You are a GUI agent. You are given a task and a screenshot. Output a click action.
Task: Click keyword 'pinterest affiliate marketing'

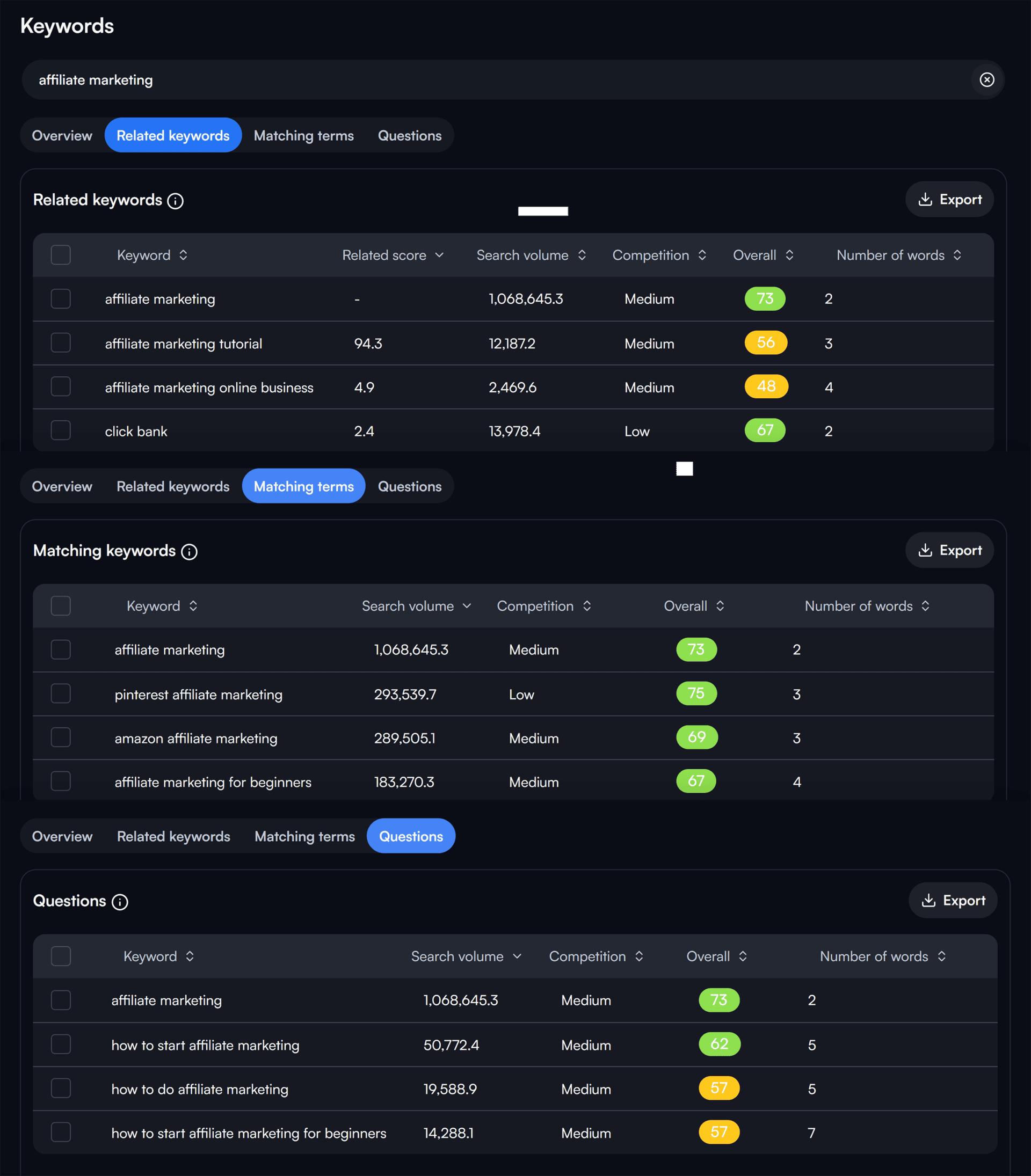(199, 695)
